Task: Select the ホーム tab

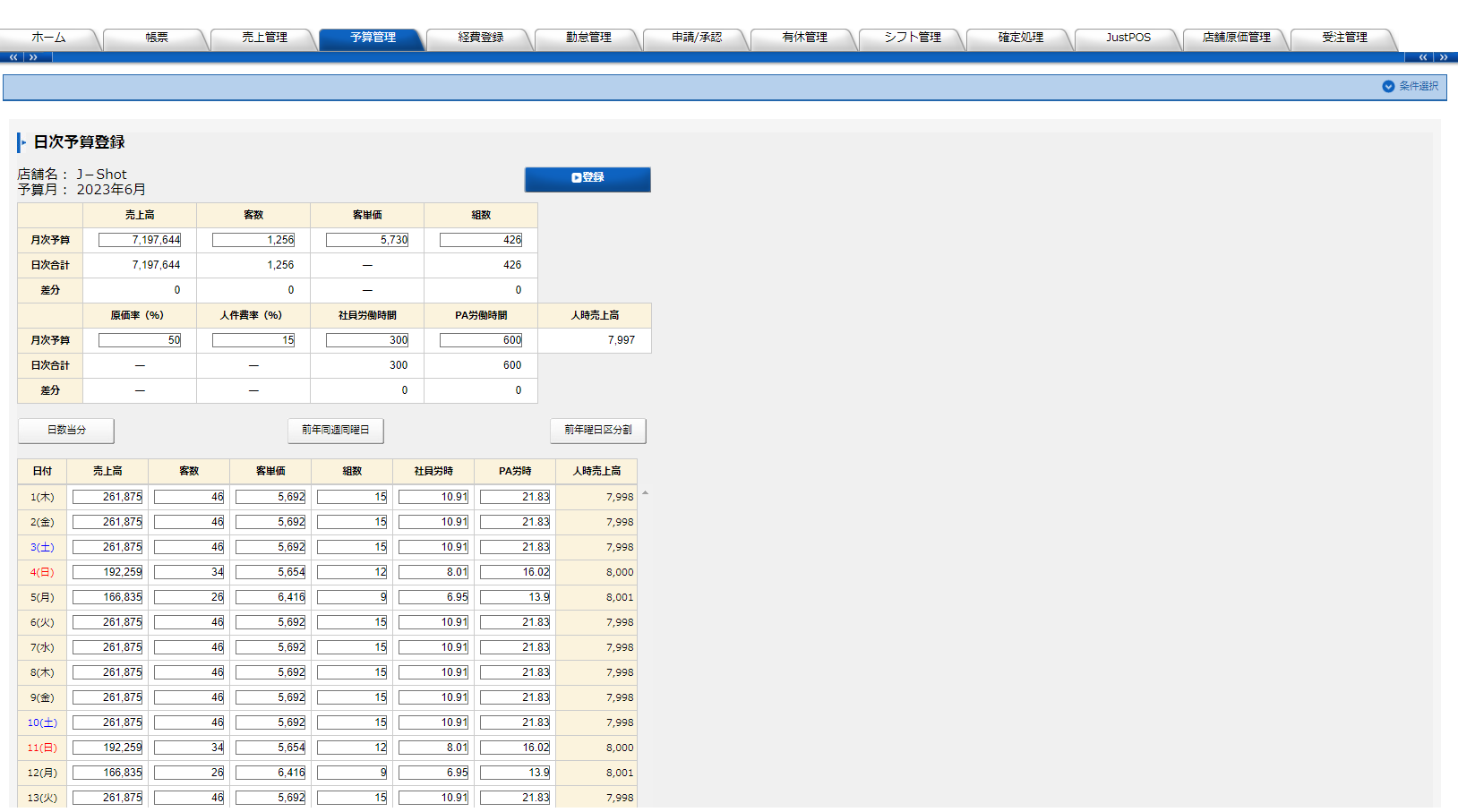Action: point(48,38)
